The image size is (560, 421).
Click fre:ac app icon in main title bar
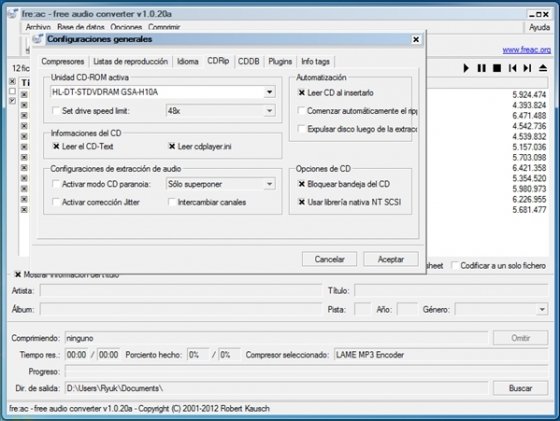tap(13, 14)
